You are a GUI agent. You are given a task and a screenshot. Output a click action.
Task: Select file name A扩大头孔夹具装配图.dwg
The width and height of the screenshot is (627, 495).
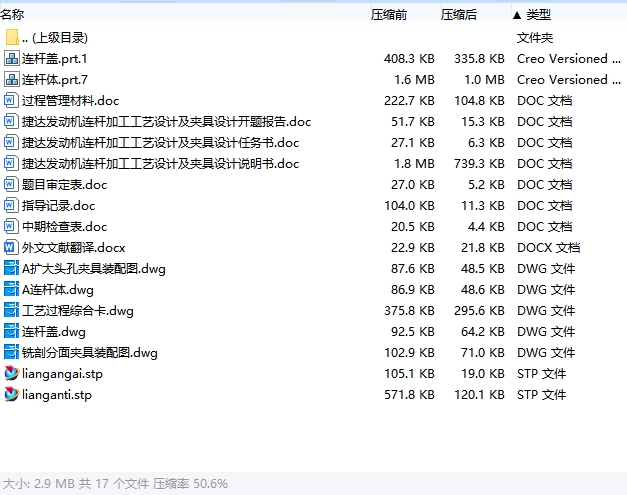(94, 269)
